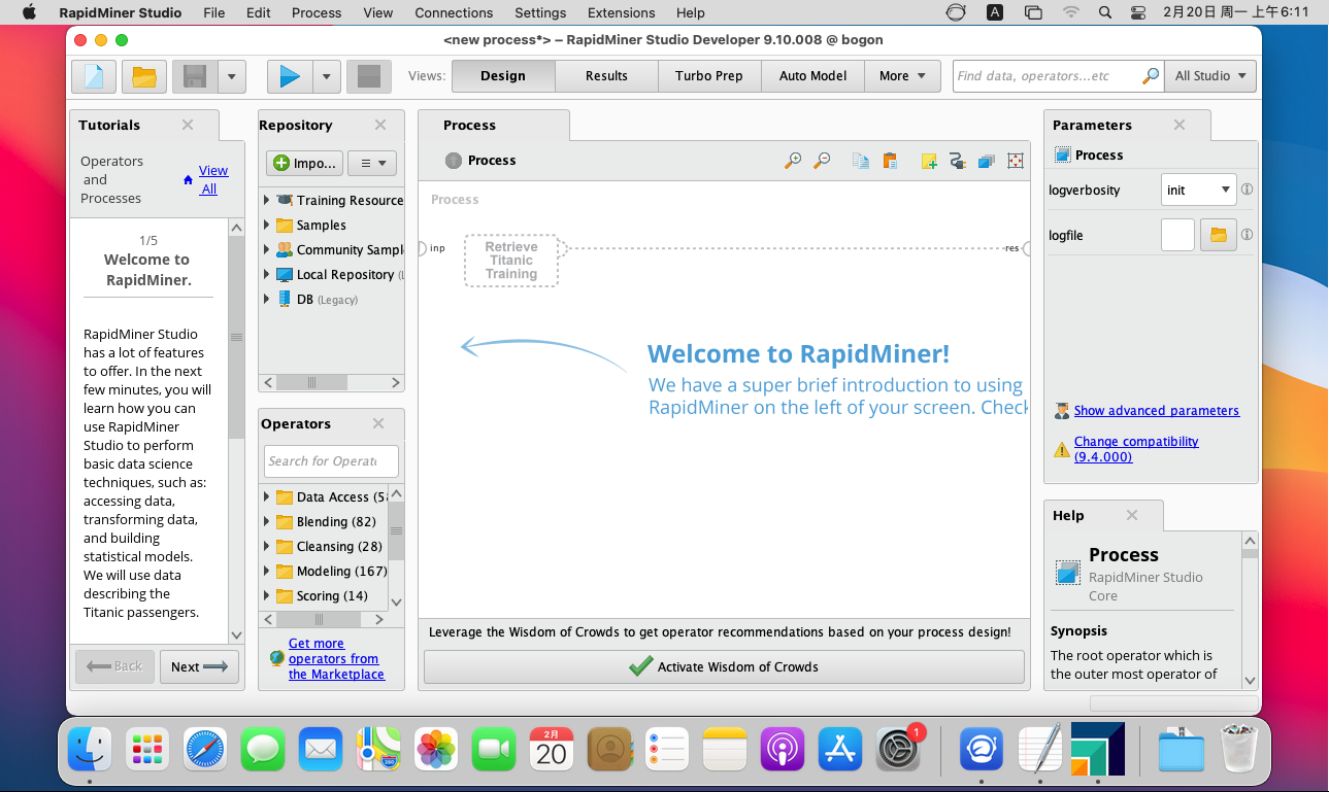Close the Help panel tab
The image size is (1329, 792).
coord(1132,515)
